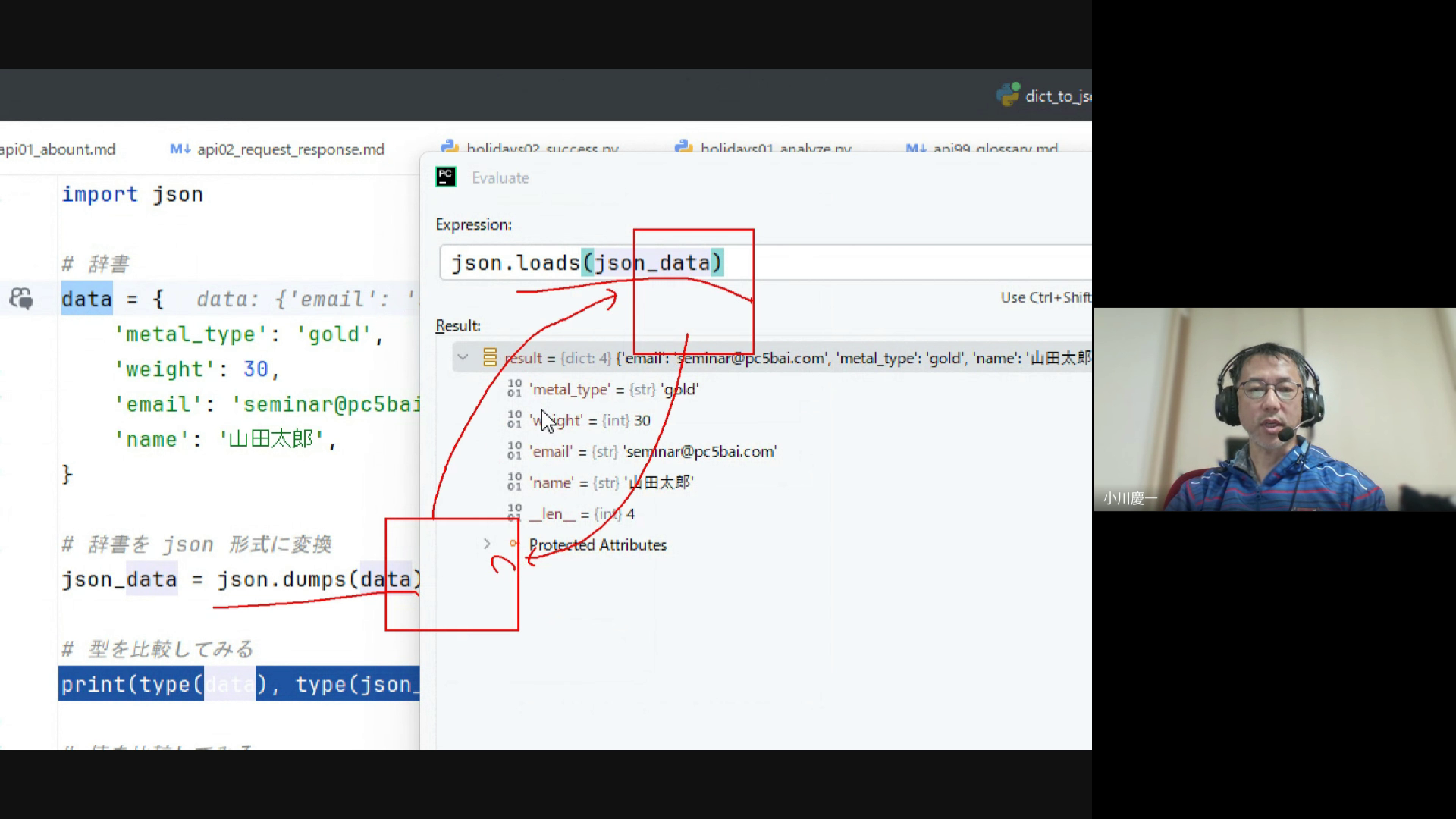Click the debugger gutter icon beside data line
The image size is (1456, 819).
[x=21, y=299]
